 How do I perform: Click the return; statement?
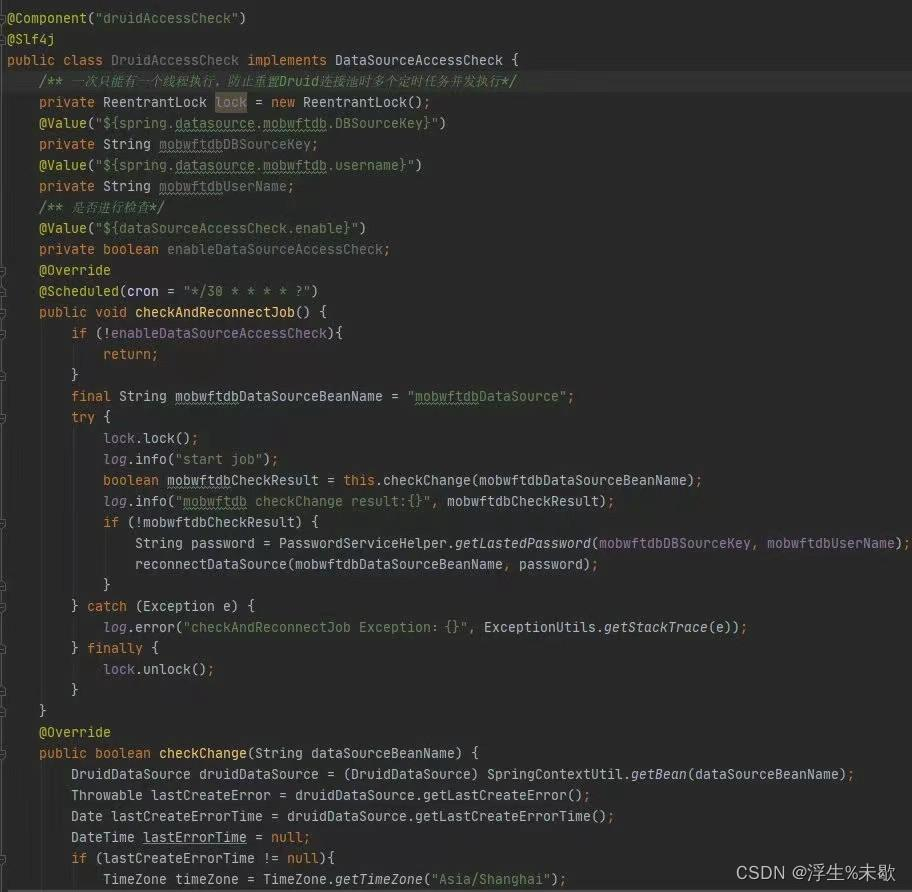[131, 355]
